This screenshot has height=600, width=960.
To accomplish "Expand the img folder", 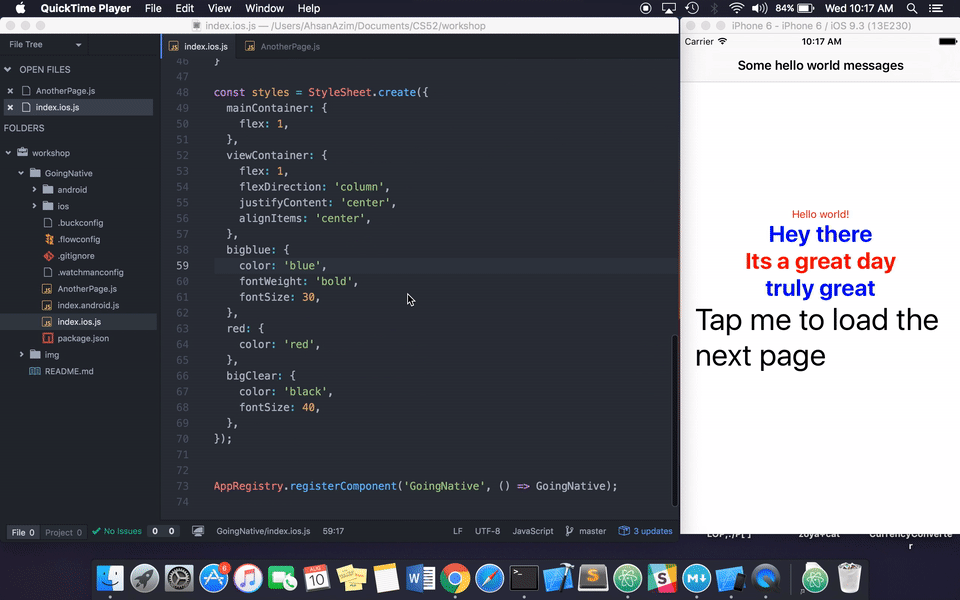I will pyautogui.click(x=21, y=354).
